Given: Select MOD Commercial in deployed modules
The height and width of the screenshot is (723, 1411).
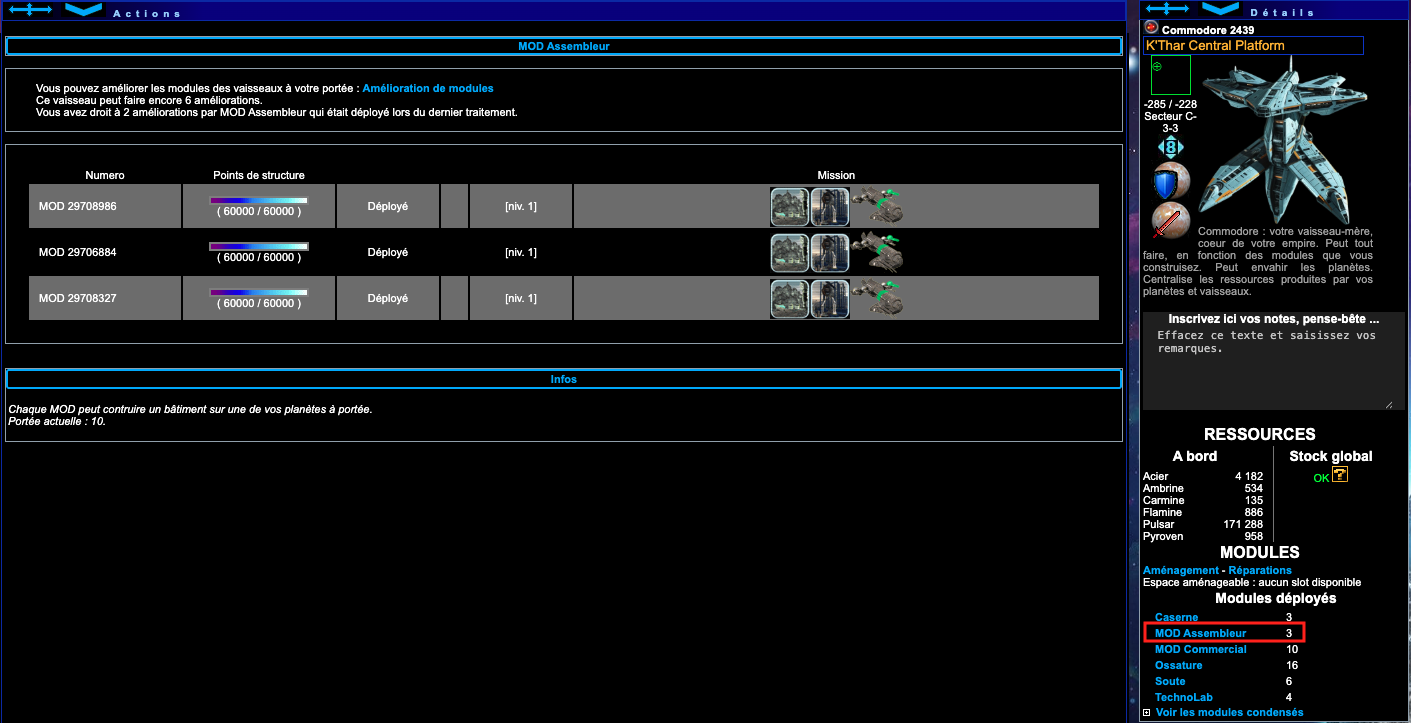Looking at the screenshot, I should 1200,649.
